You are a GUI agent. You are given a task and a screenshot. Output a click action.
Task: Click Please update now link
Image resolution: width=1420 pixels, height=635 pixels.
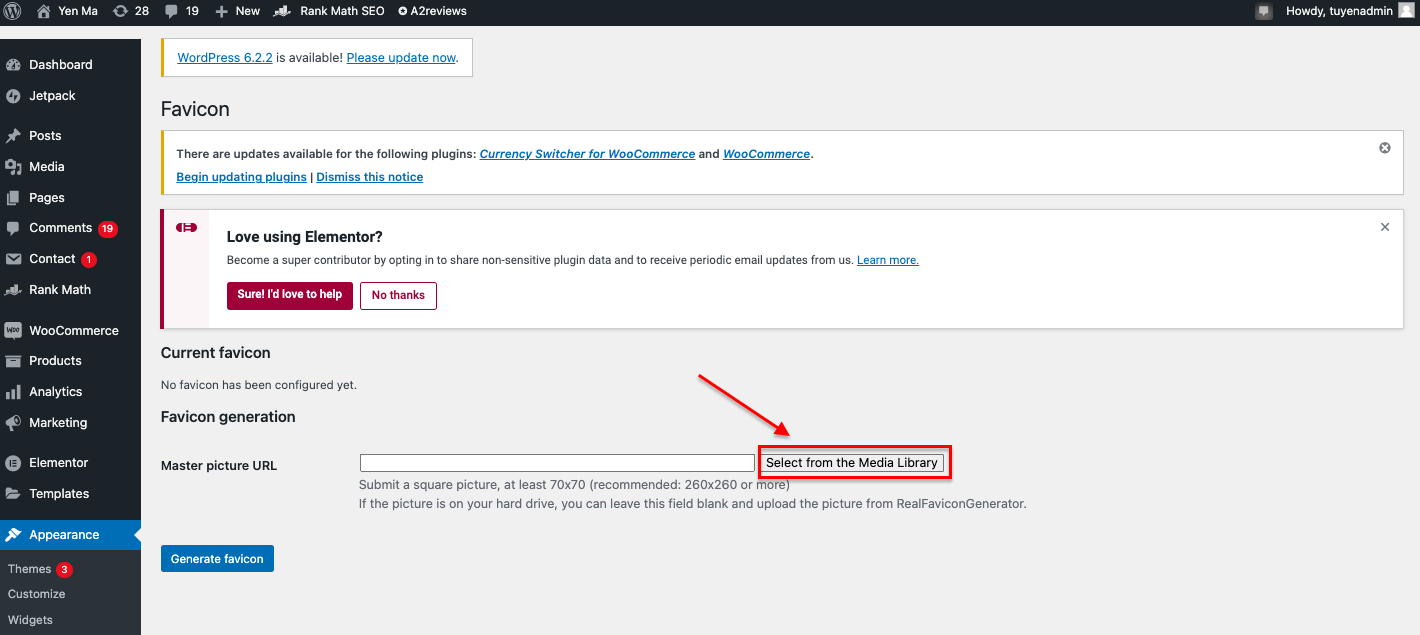(401, 58)
